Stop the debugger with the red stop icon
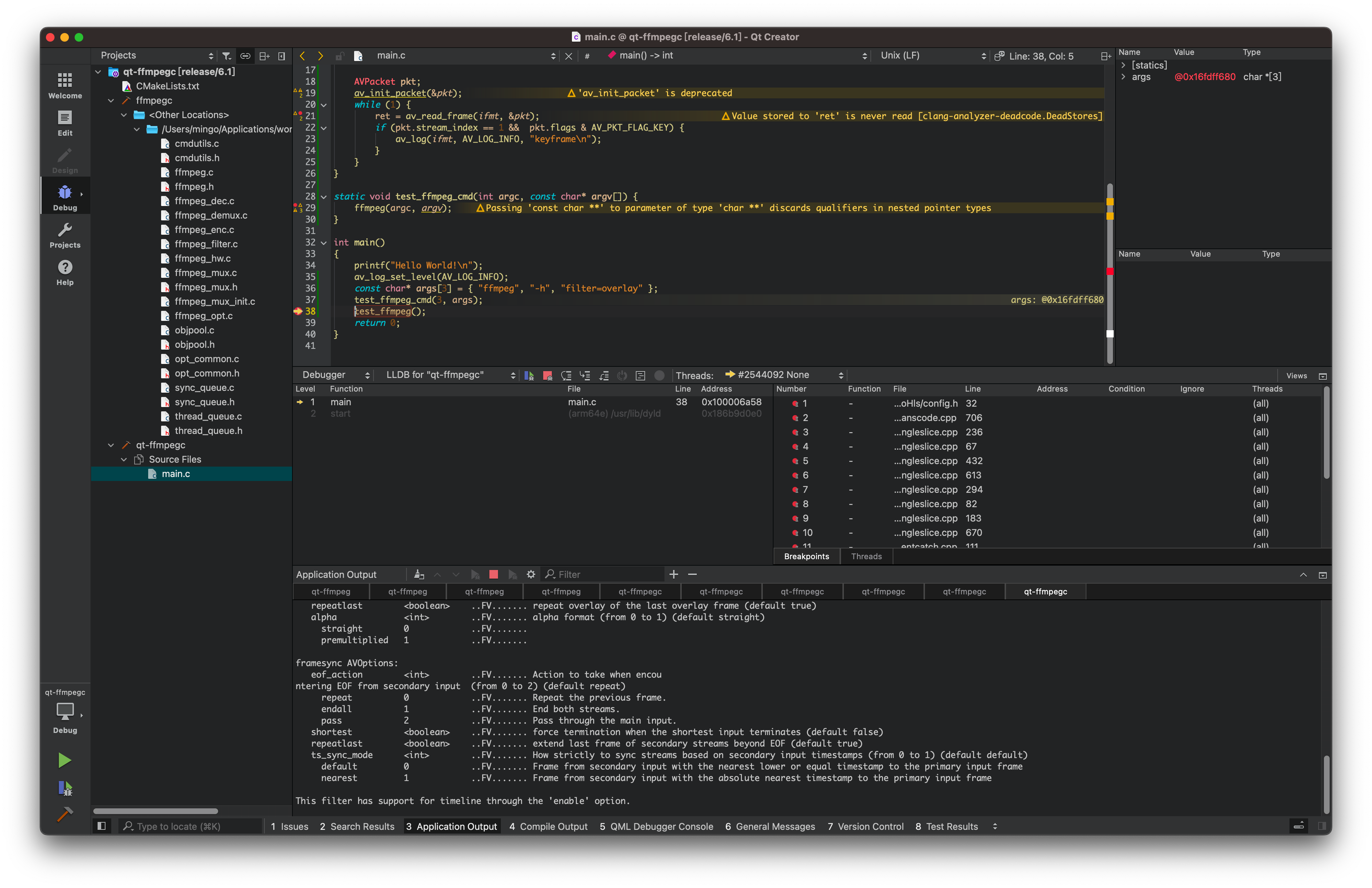The image size is (1372, 888). coord(548,375)
